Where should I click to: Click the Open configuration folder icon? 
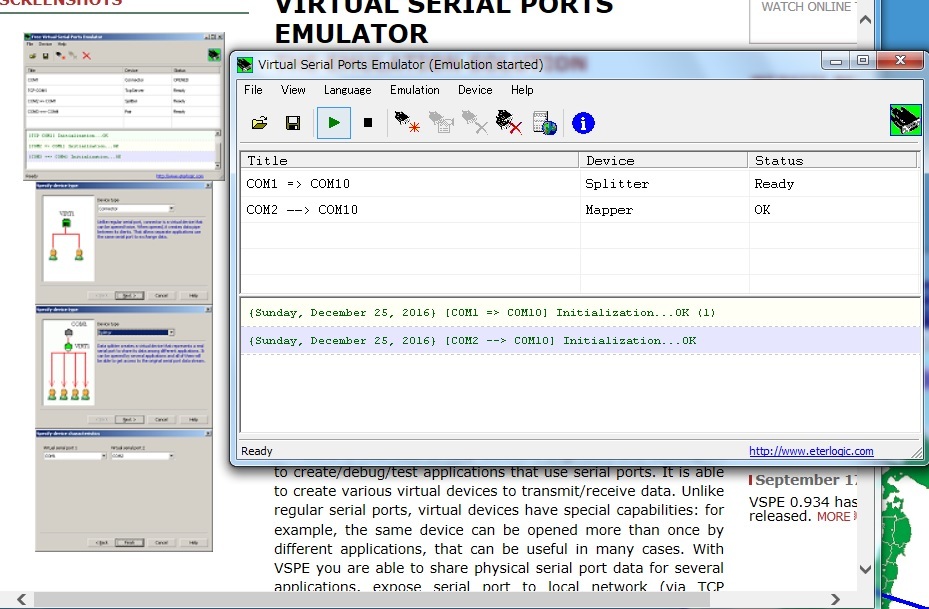[x=259, y=123]
